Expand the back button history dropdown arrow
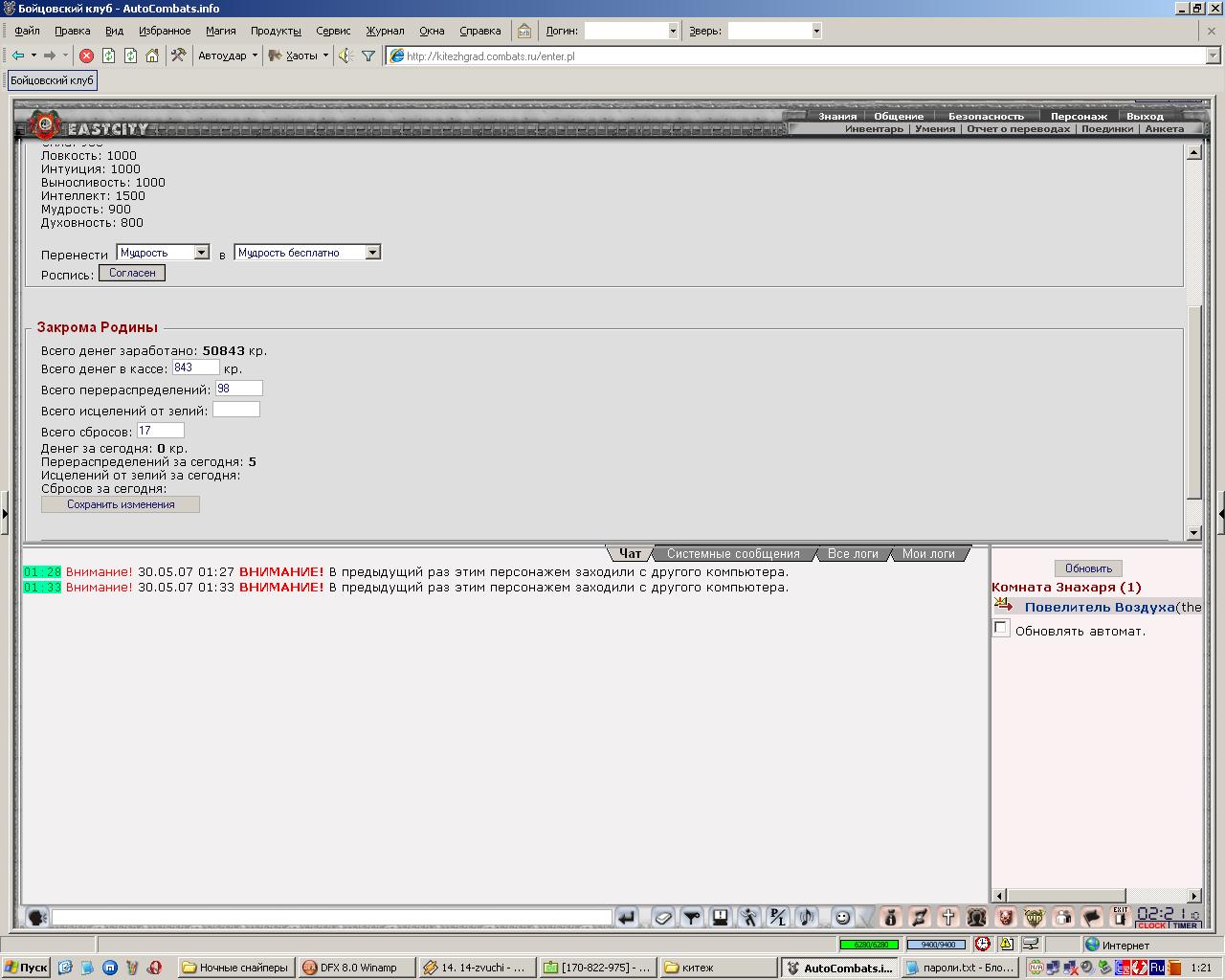 point(33,56)
